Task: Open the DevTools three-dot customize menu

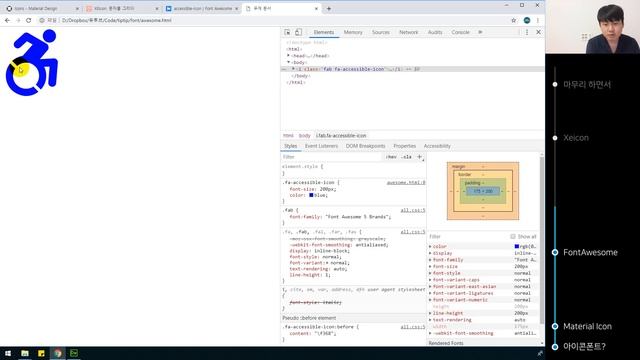Action: point(527,32)
